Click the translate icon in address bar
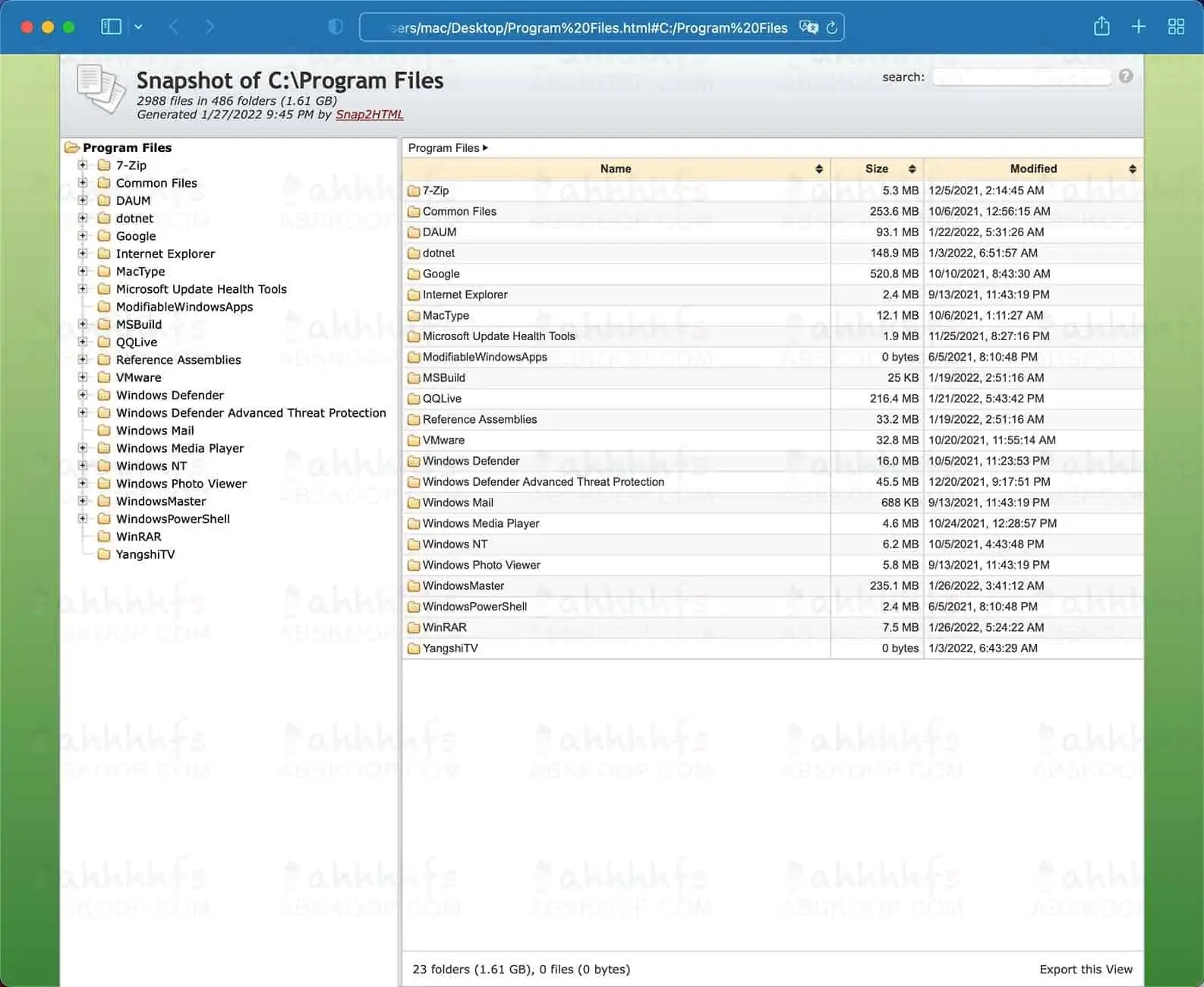The image size is (1204, 987). [808, 27]
